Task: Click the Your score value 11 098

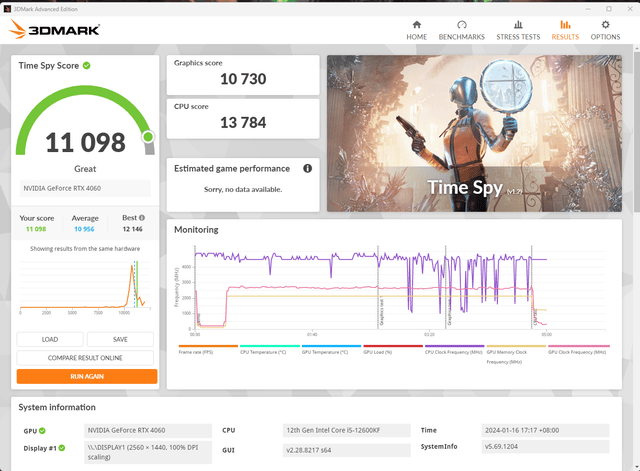Action: point(36,229)
